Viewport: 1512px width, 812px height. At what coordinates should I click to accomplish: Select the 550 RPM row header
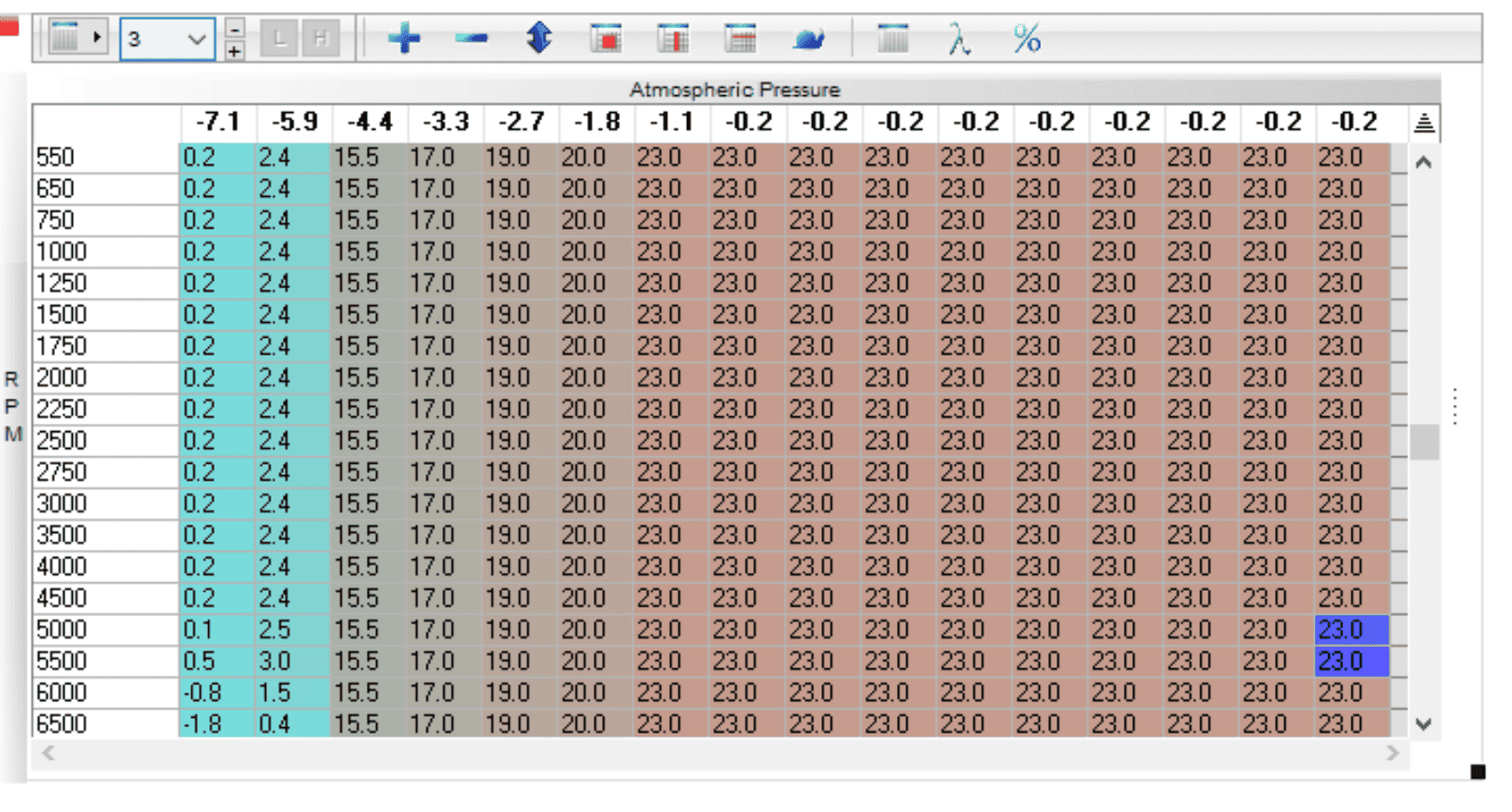(x=105, y=158)
